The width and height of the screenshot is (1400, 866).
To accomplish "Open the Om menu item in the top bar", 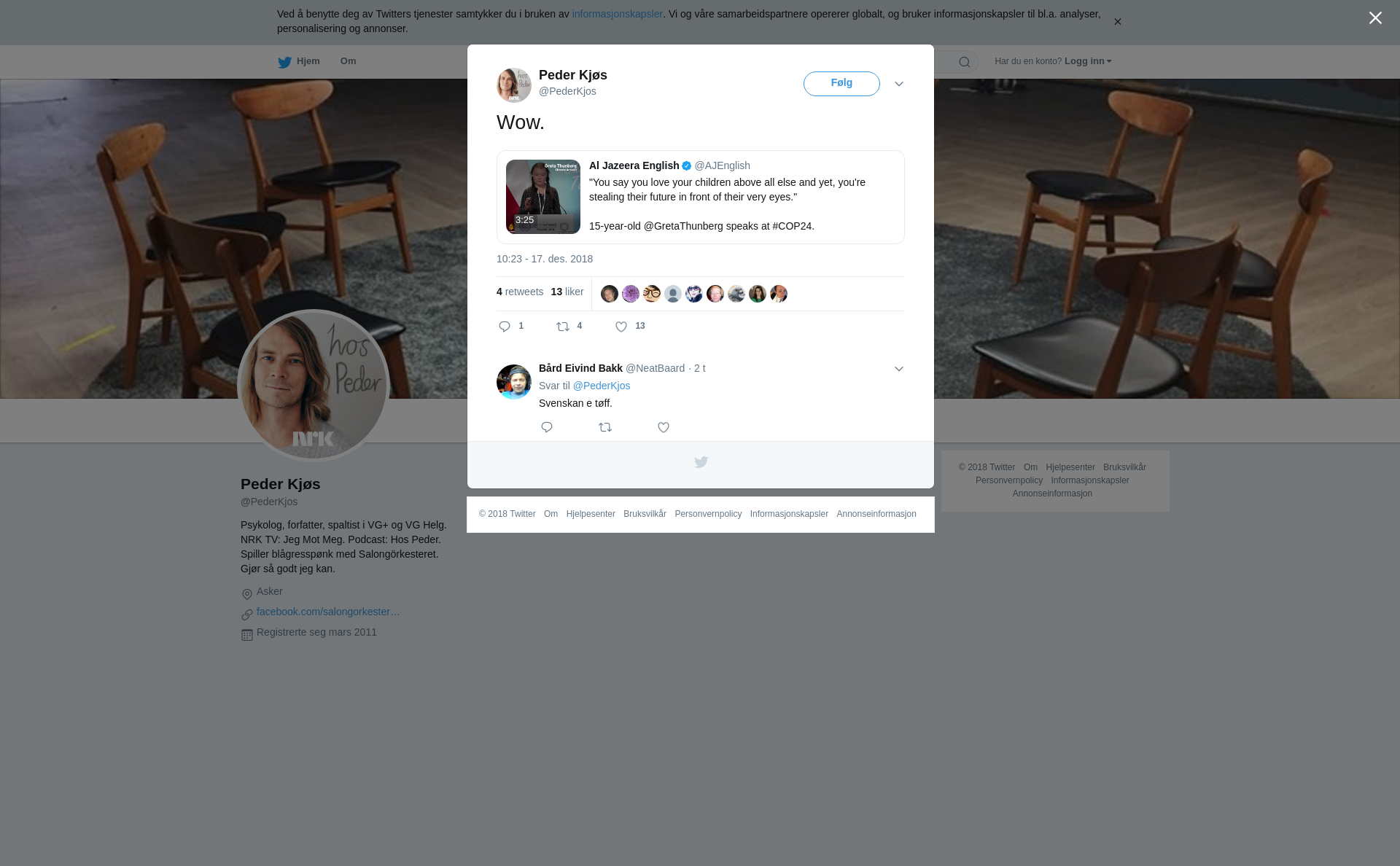I will [x=348, y=61].
